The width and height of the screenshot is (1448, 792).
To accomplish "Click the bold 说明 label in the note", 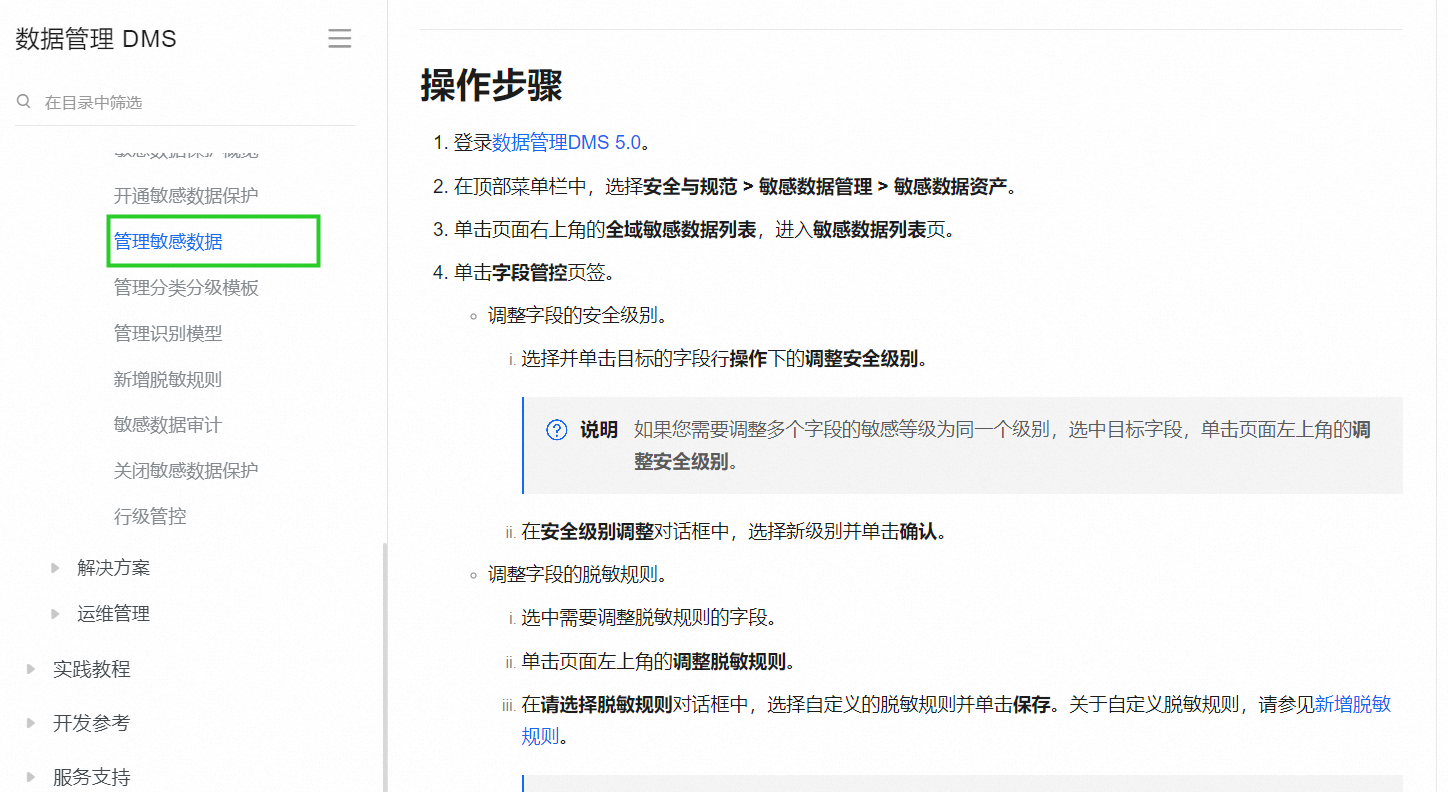I will pos(599,430).
